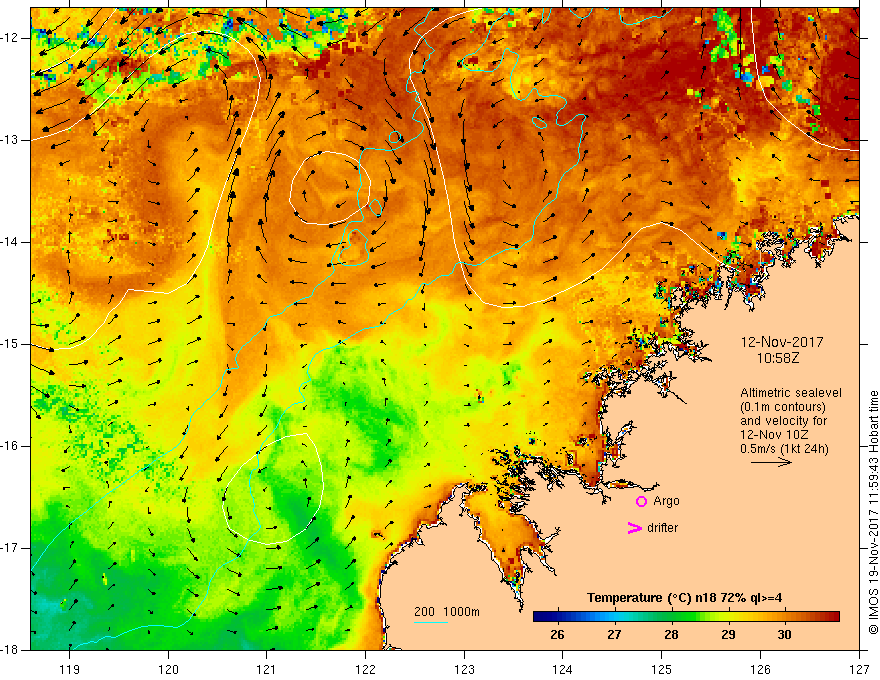The image size is (880, 680).
Task: Click the Temperature (°C) n18 72% ql>=4 title
Action: click(x=684, y=598)
